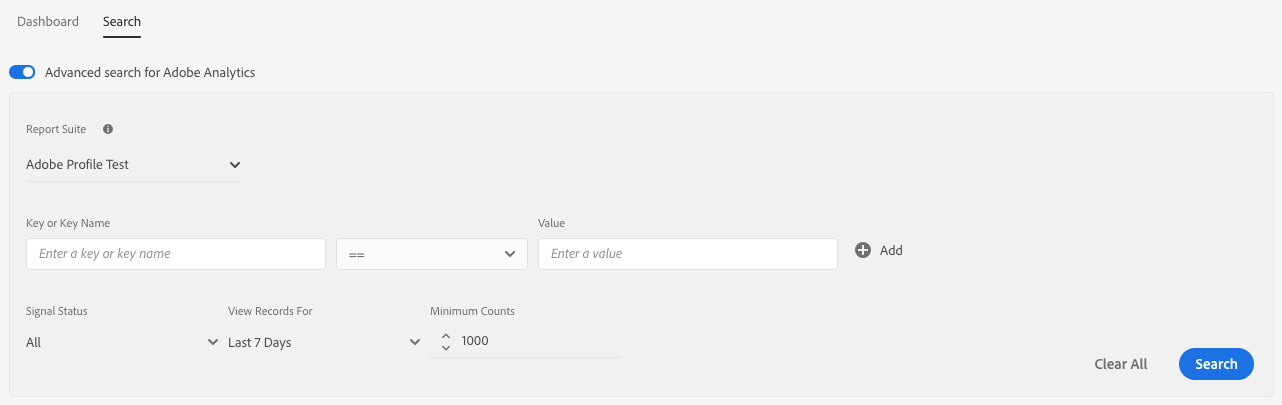Click the Clear All button

click(1121, 364)
